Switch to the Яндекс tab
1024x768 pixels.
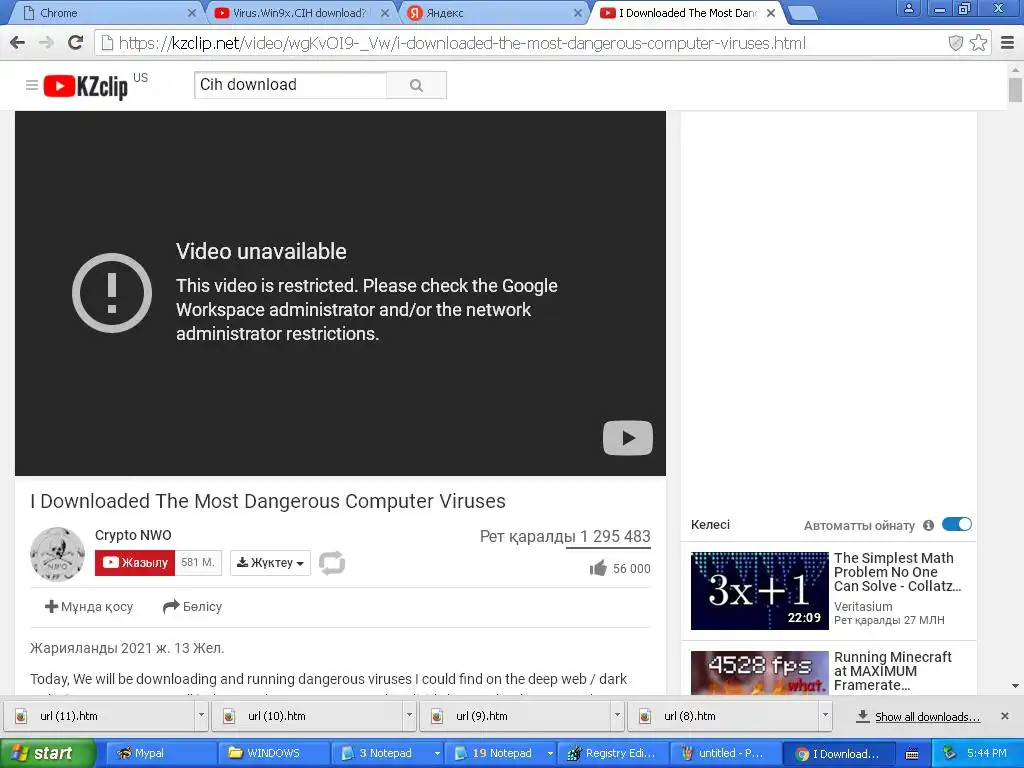493,12
